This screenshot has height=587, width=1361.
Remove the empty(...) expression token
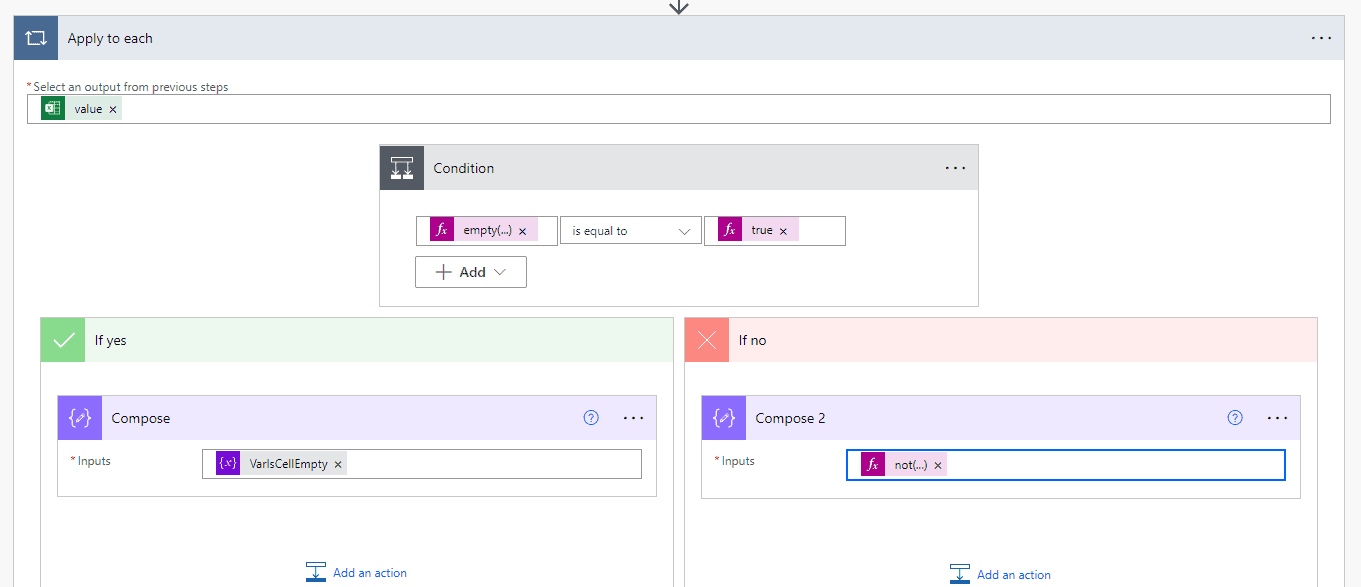521,230
